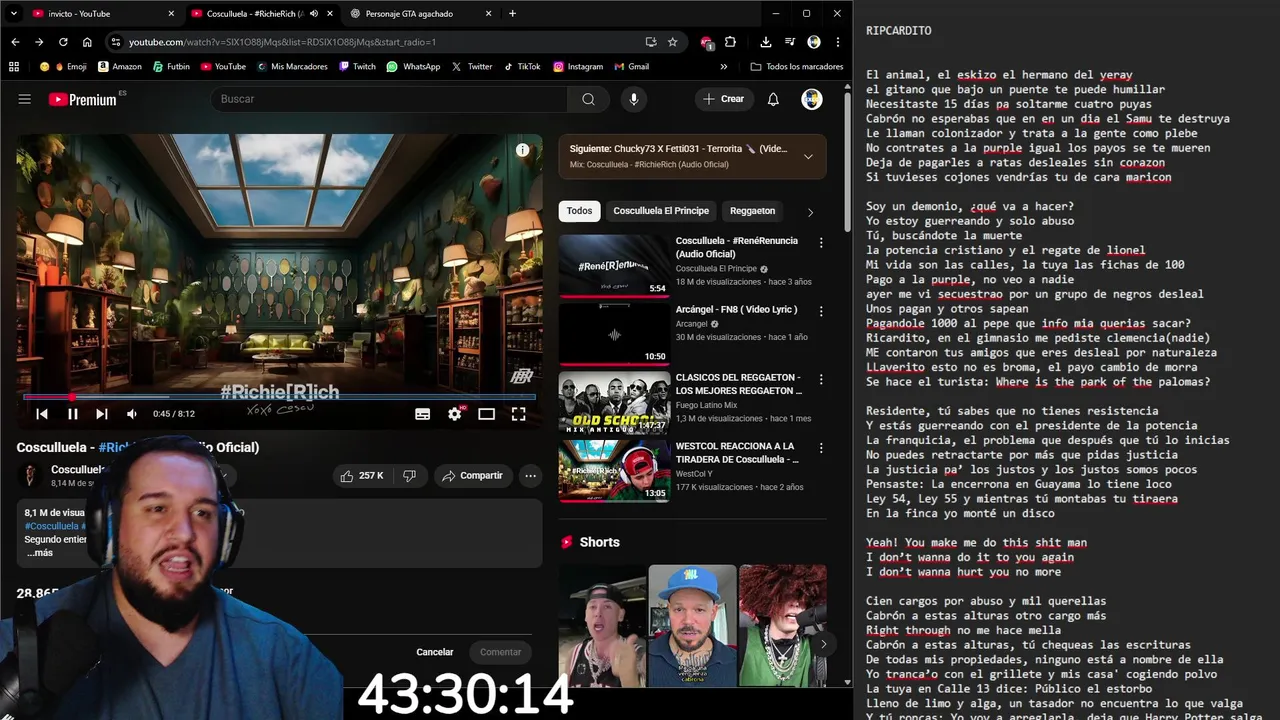Show hidden bookmarks overflow chevron
The width and height of the screenshot is (1280, 720).
pos(723,67)
